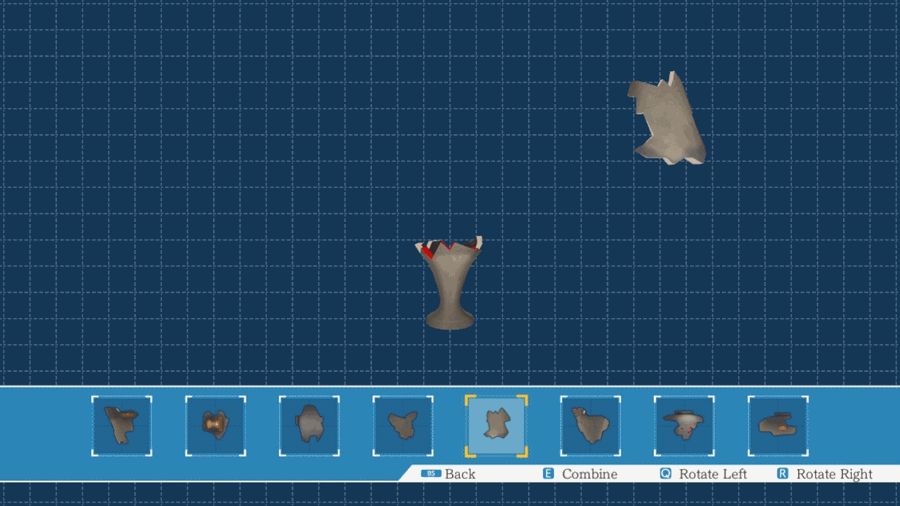Image resolution: width=900 pixels, height=506 pixels.
Task: Click the Back key icon
Action: pos(430,474)
